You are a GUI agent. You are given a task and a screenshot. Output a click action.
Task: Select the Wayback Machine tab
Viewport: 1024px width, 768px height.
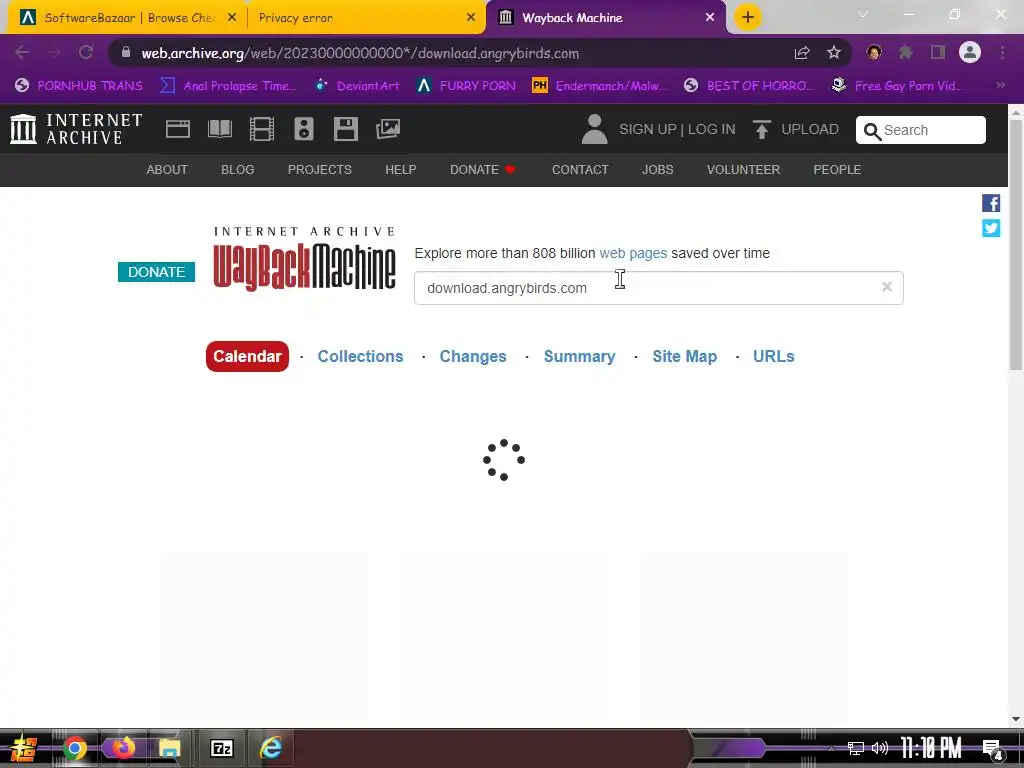point(605,18)
